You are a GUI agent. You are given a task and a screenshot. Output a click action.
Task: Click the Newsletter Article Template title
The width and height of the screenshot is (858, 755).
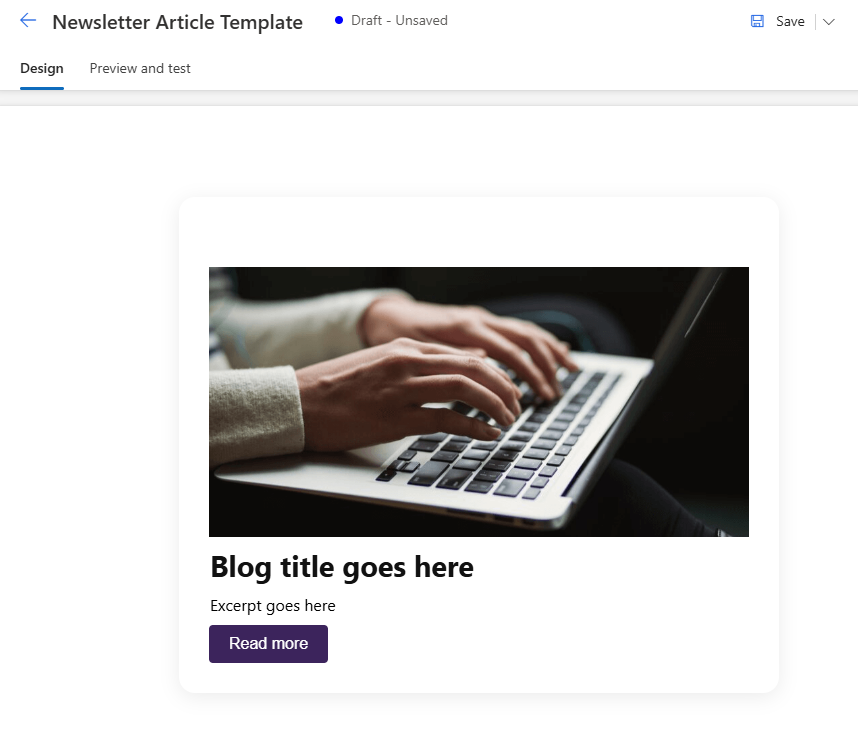point(177,22)
